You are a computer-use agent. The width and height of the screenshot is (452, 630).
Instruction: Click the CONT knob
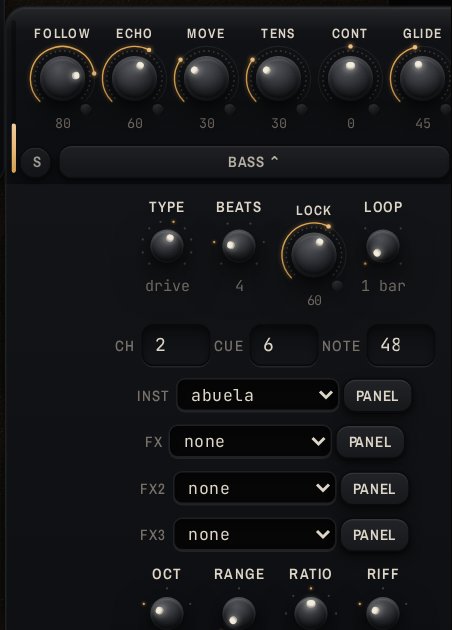[350, 78]
